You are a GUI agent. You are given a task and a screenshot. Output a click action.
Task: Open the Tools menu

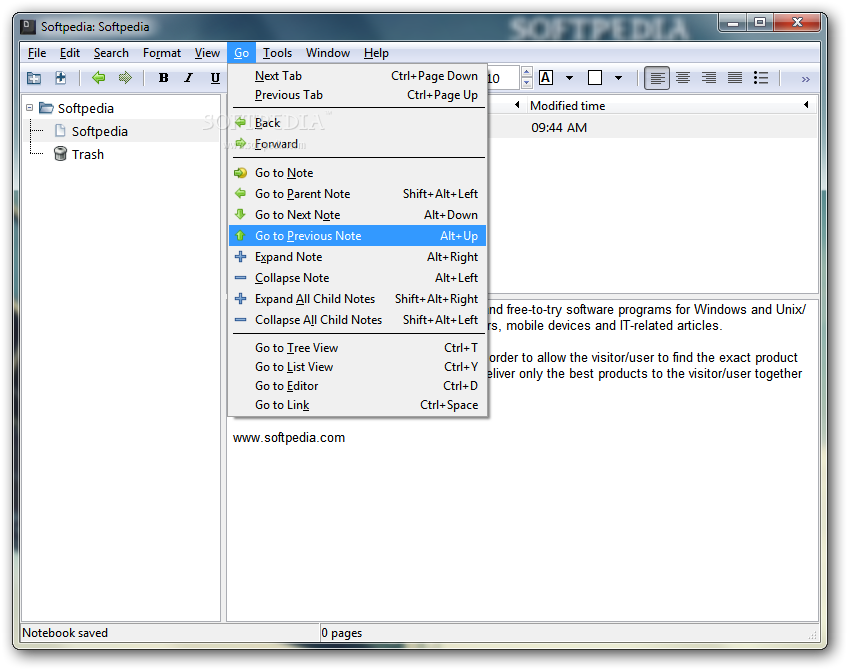click(277, 53)
